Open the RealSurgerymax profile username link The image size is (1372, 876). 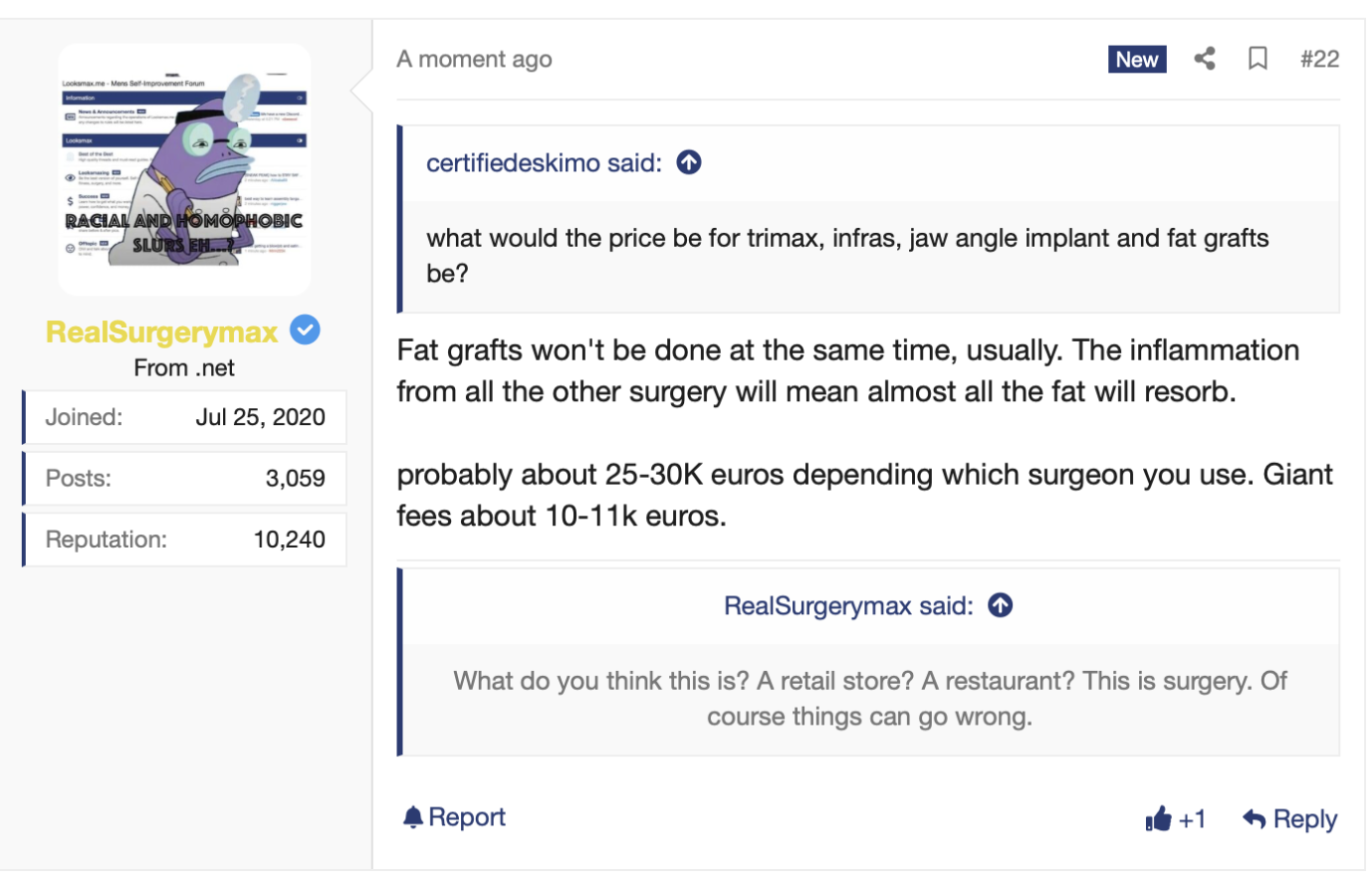point(162,331)
